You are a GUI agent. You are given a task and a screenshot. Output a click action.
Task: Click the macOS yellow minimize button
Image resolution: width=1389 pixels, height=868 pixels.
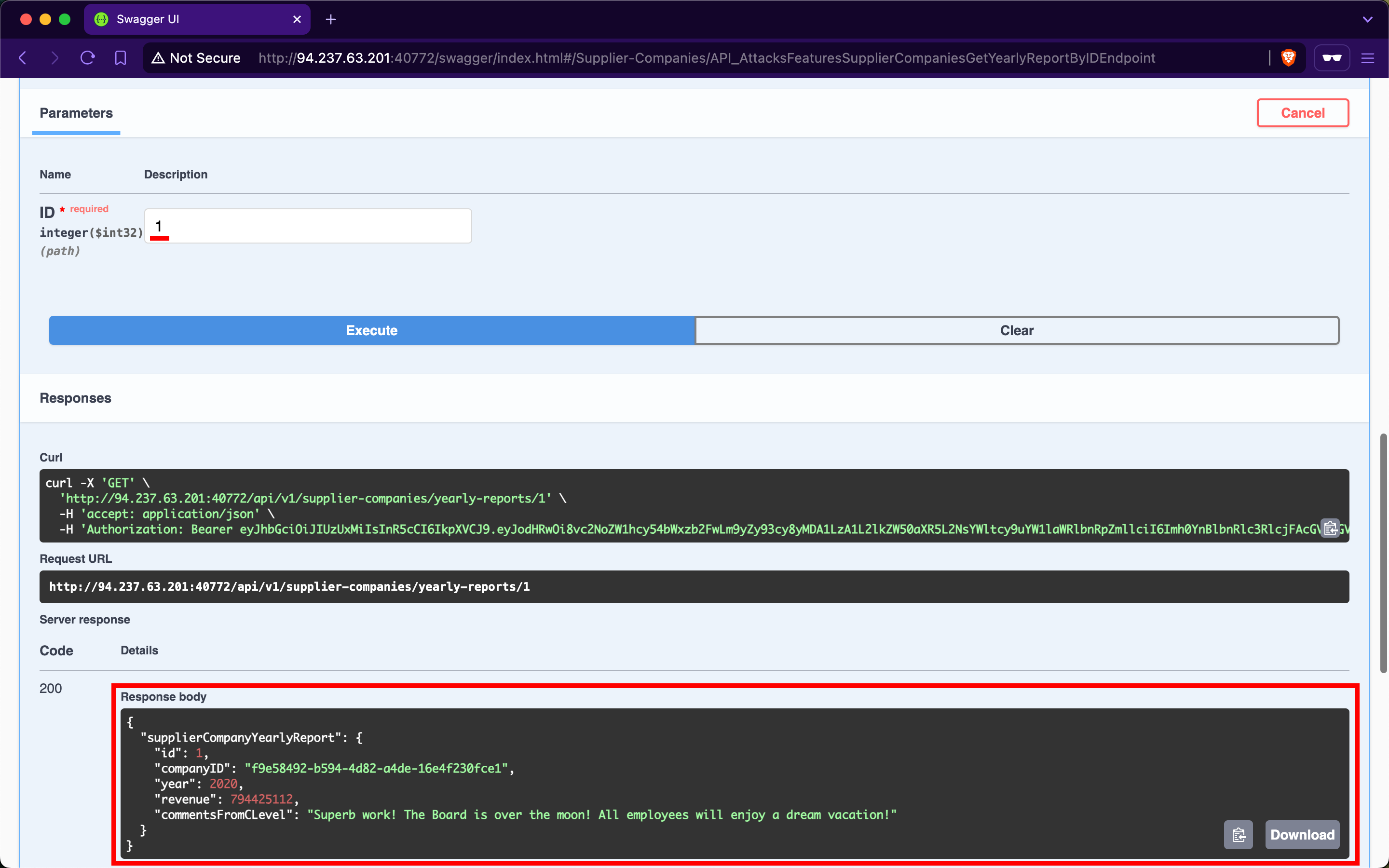[x=45, y=19]
